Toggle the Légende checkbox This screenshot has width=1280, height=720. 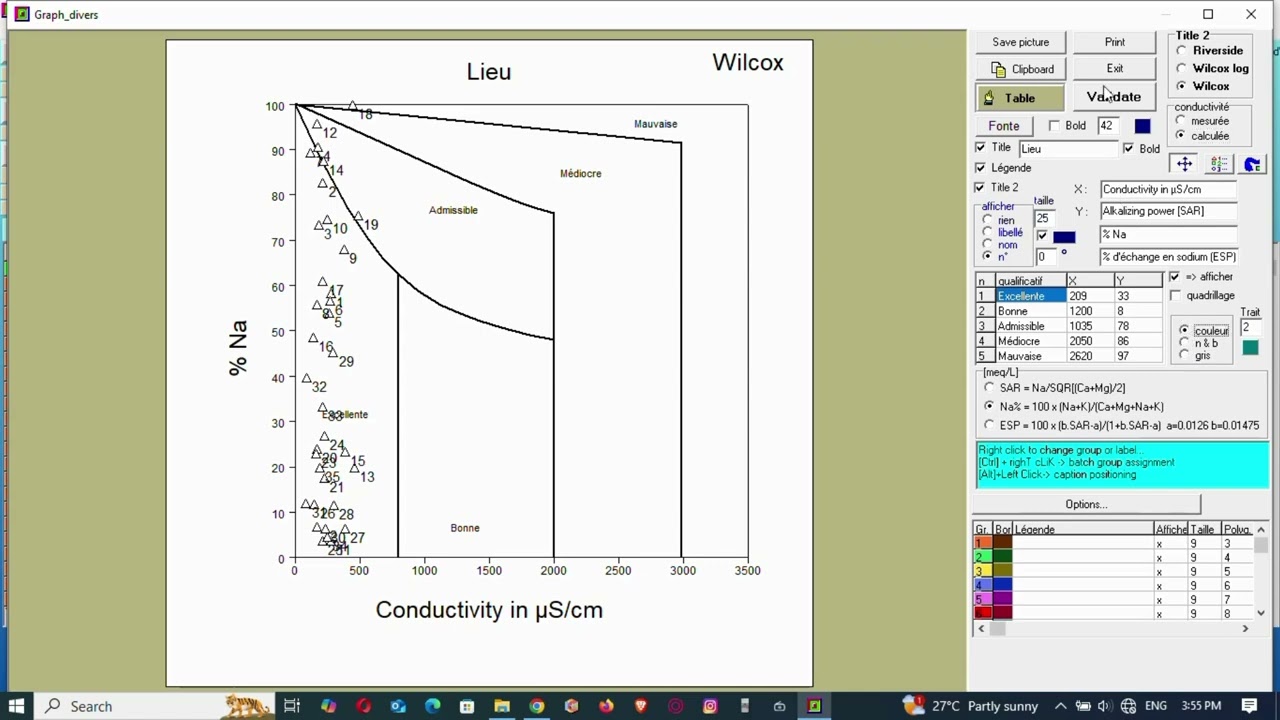[x=981, y=168]
